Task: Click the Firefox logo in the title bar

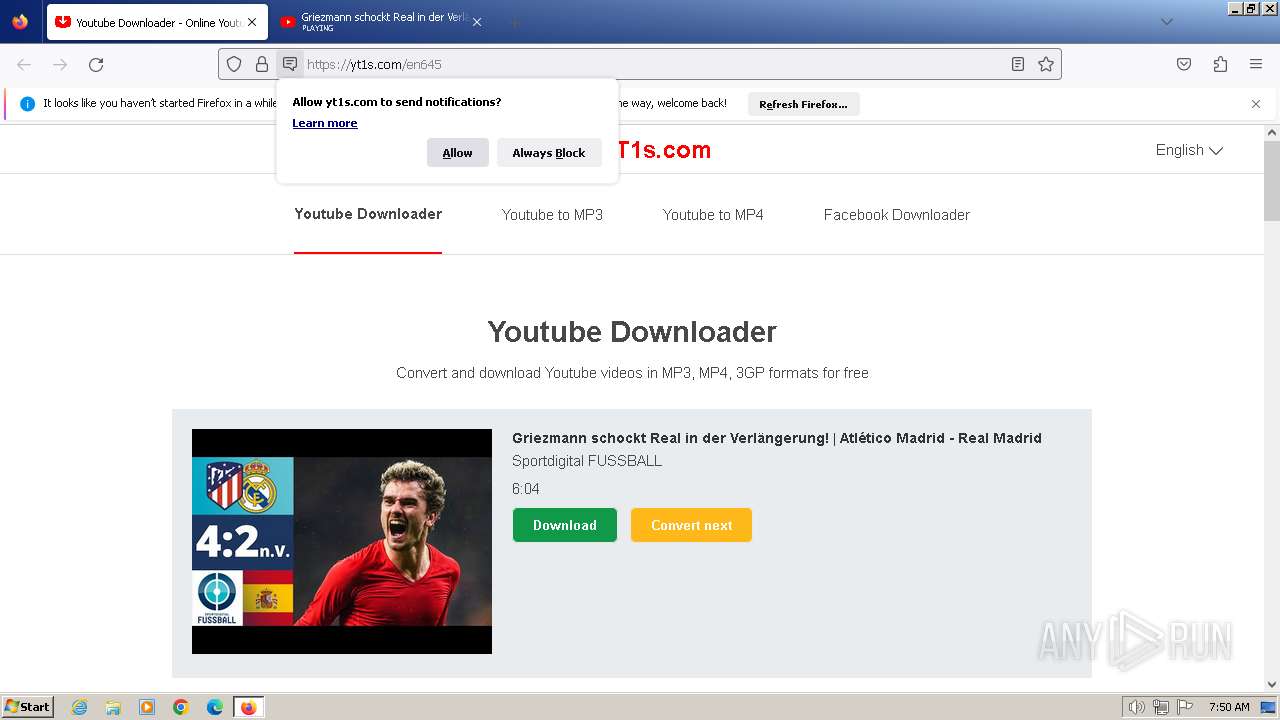Action: 20,21
